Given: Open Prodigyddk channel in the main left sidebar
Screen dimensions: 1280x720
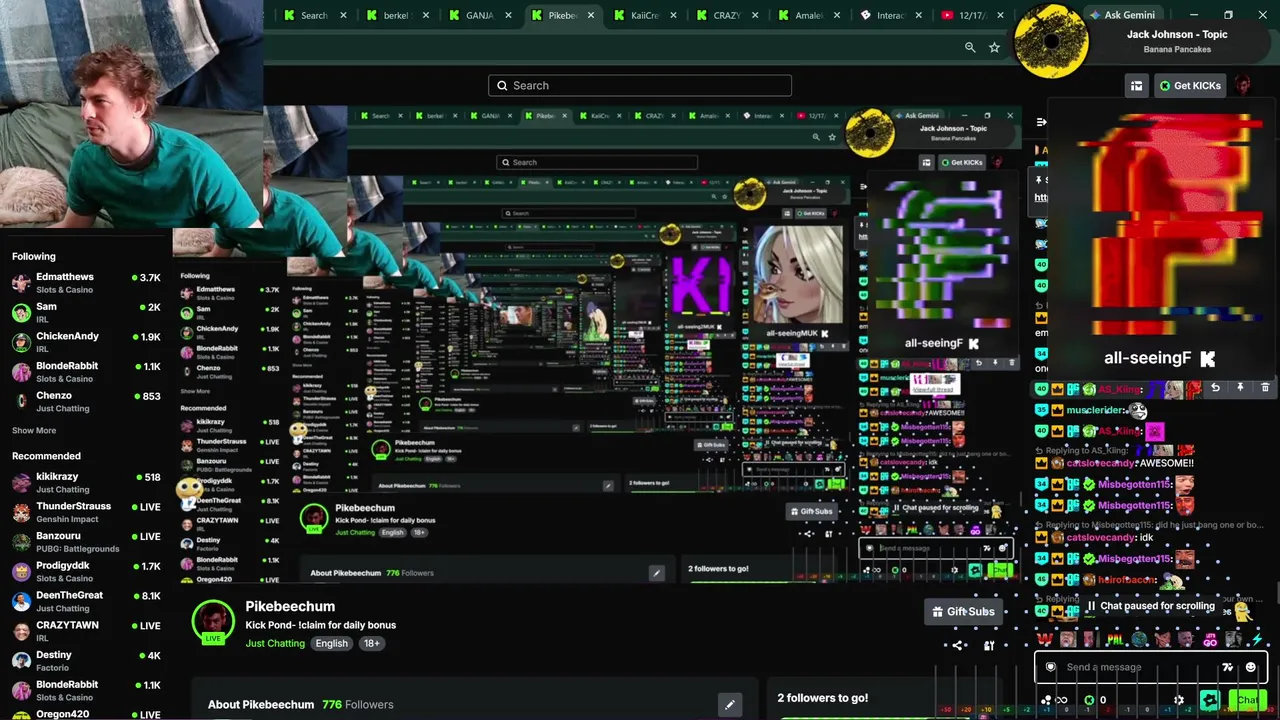Looking at the screenshot, I should click(86, 571).
